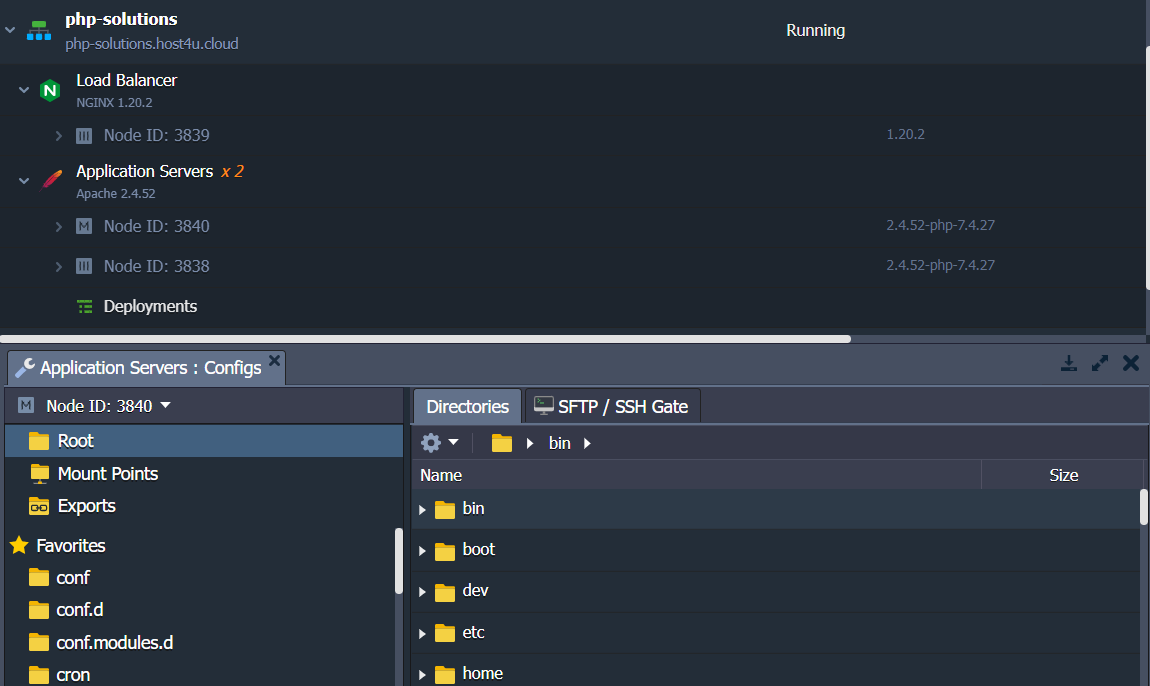Click the NGINX Load Balancer icon
The width and height of the screenshot is (1150, 686).
[x=49, y=90]
